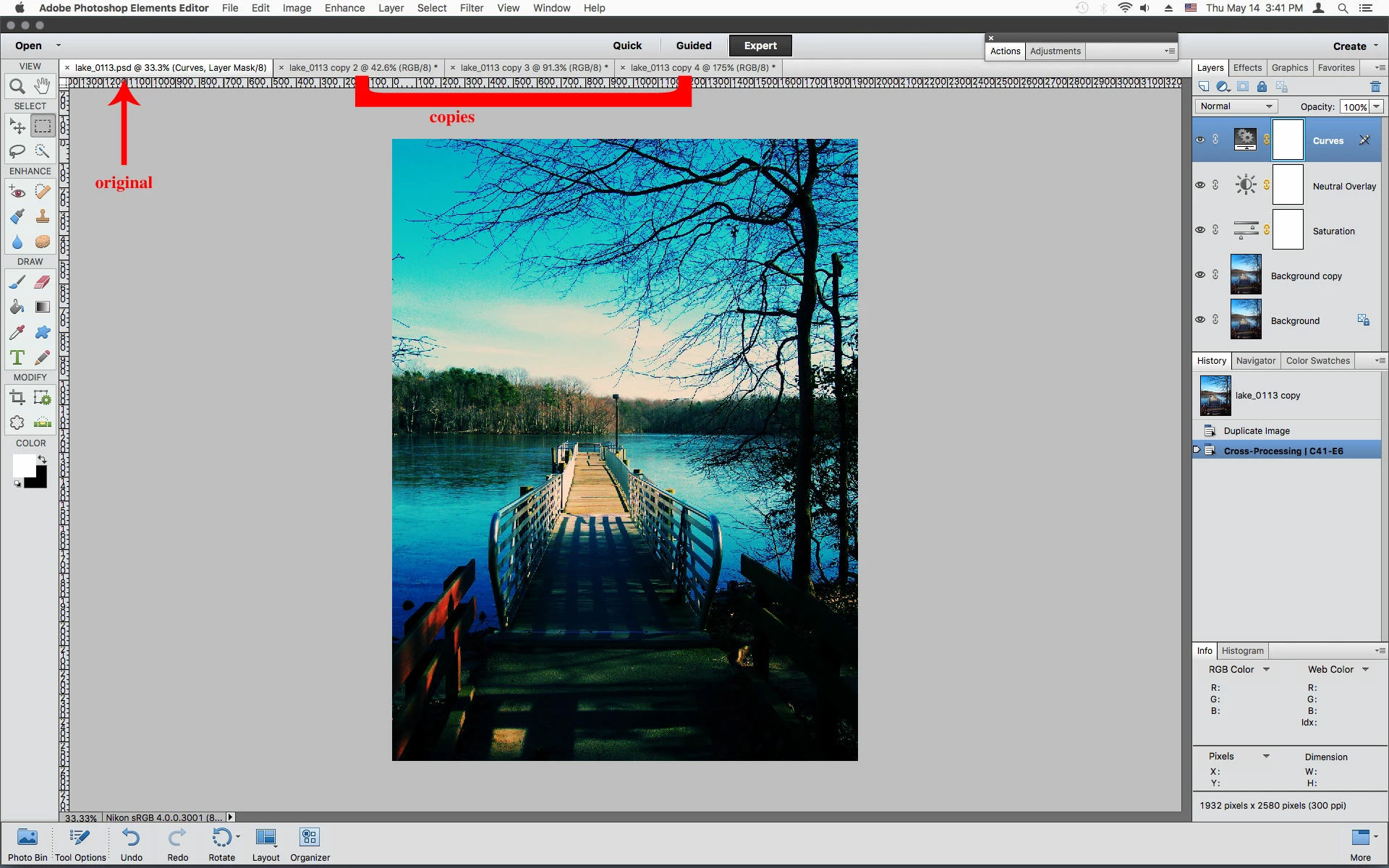Viewport: 1389px width, 868px height.
Task: Switch to Guided edit mode
Action: click(693, 46)
